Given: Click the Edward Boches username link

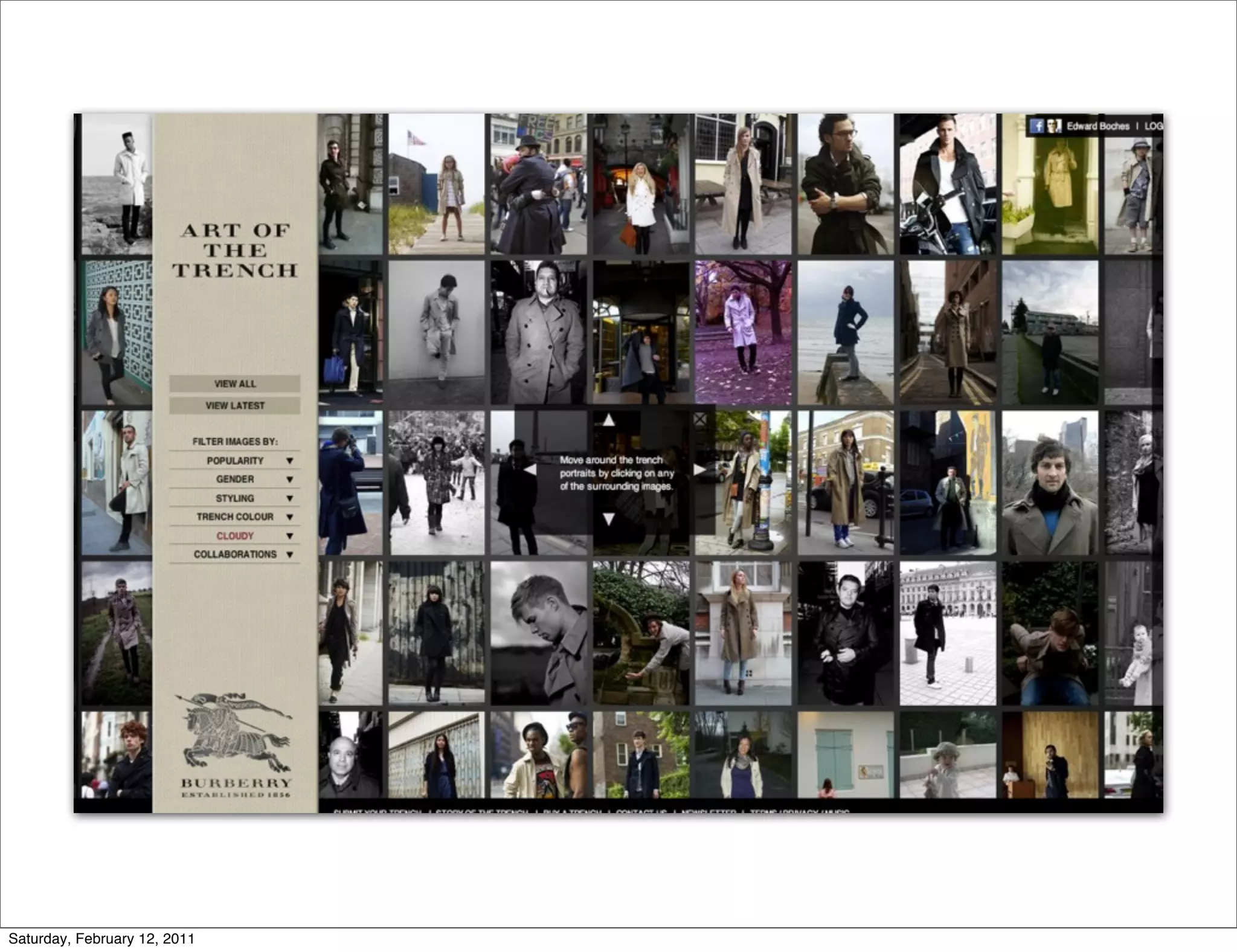Looking at the screenshot, I should click(x=1097, y=126).
